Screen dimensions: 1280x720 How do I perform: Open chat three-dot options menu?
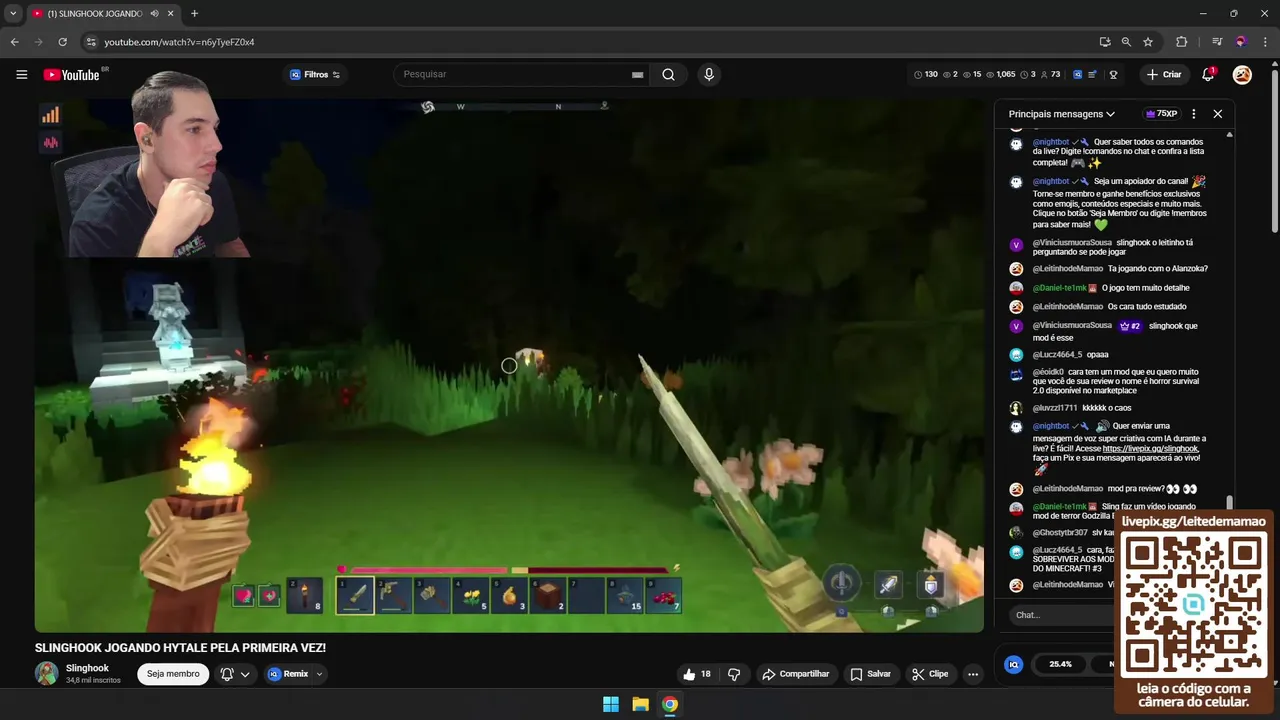click(x=1193, y=114)
